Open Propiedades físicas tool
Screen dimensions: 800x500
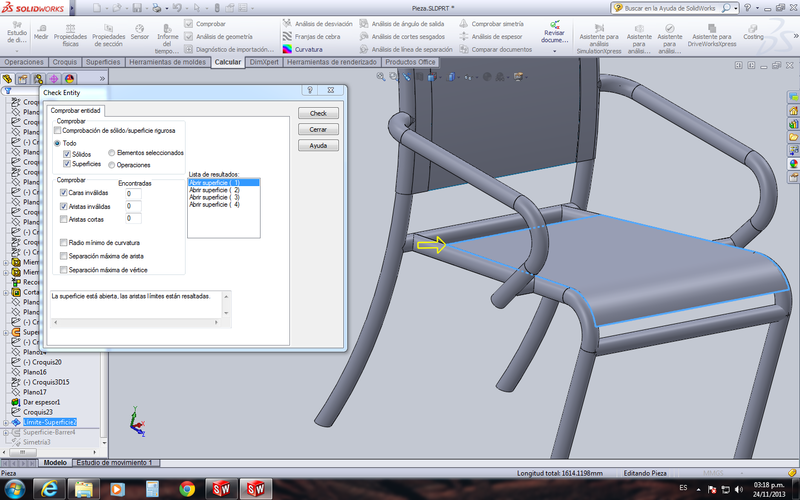click(70, 36)
